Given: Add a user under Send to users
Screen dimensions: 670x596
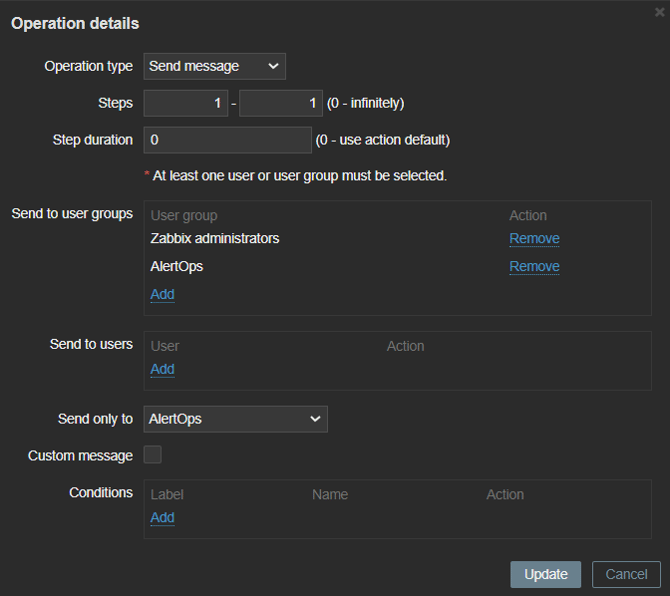Looking at the screenshot, I should 162,369.
